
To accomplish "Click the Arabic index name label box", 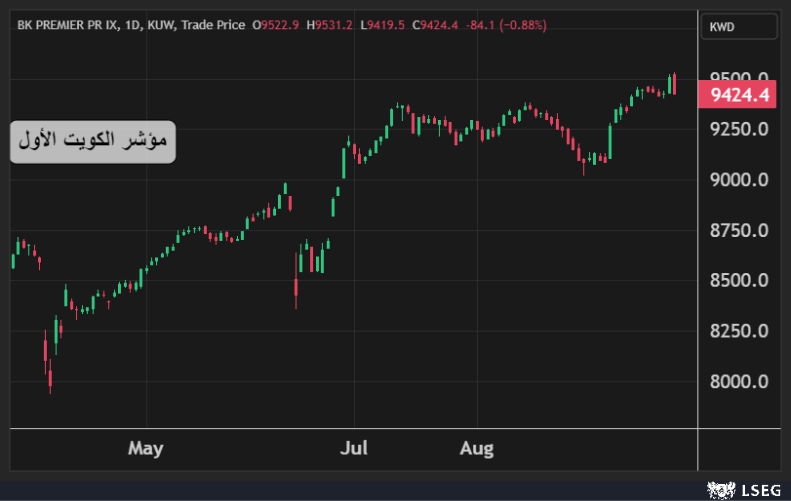I will tap(94, 141).
